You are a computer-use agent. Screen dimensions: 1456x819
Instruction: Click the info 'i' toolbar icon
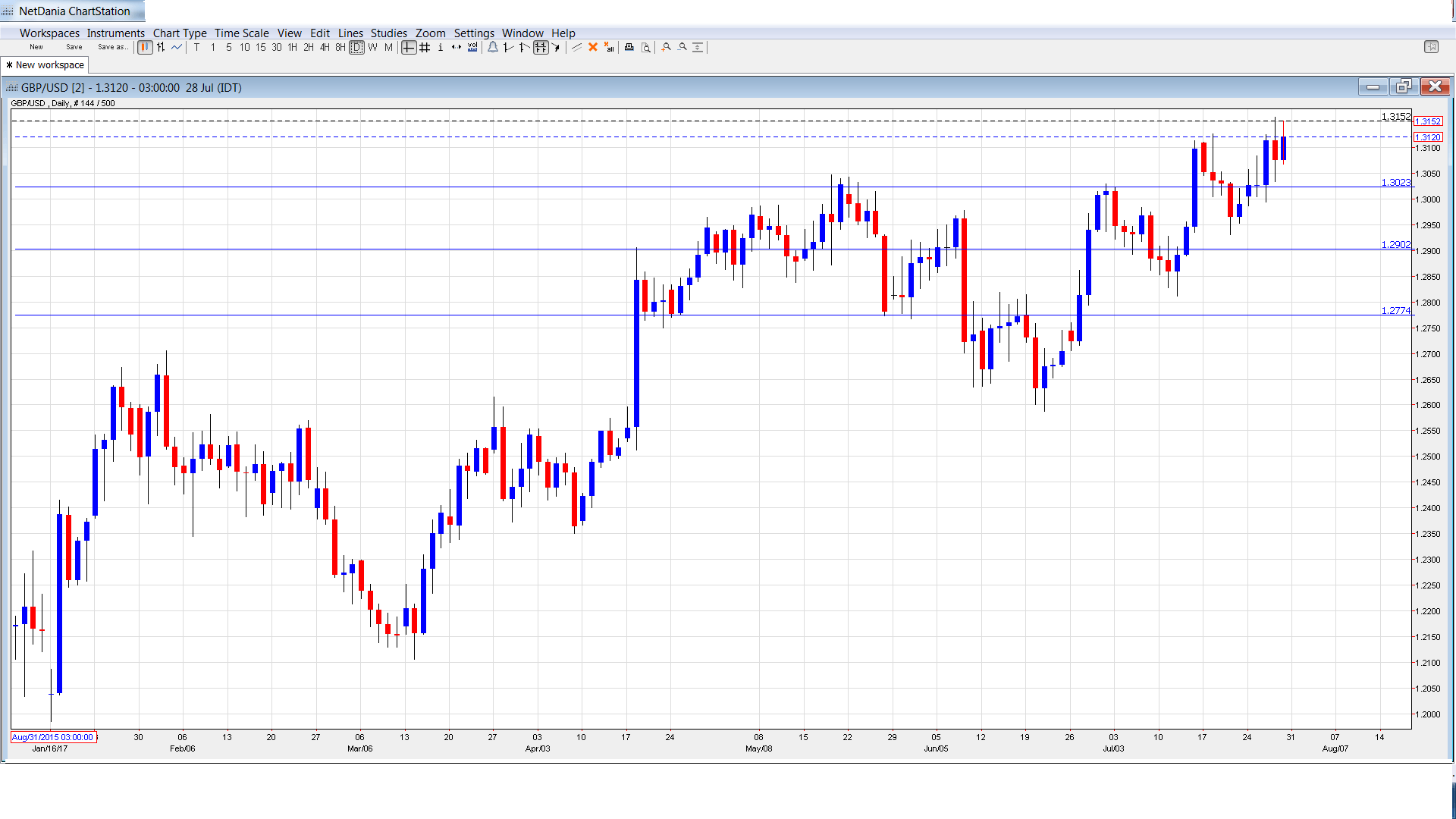[x=441, y=47]
